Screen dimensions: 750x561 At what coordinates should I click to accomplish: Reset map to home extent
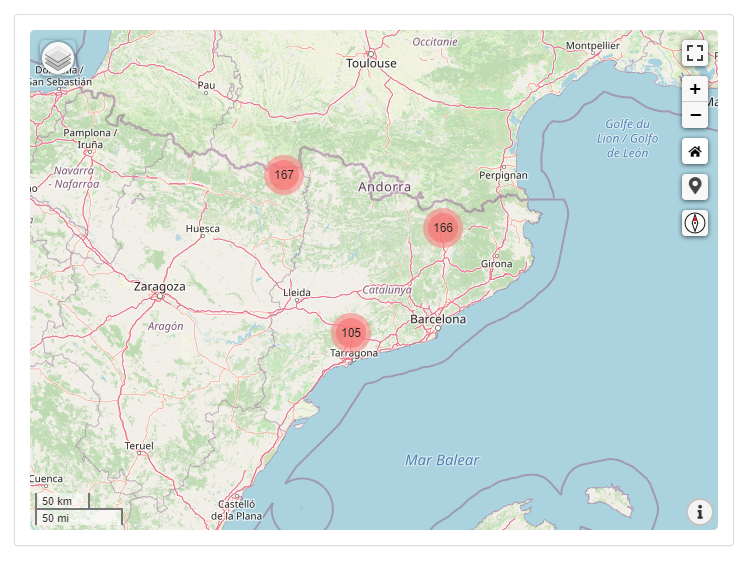(x=695, y=151)
